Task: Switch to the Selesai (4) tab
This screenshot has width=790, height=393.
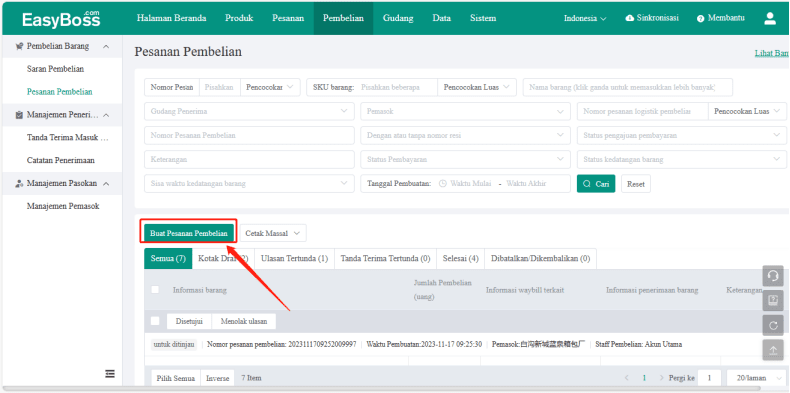Action: (460, 258)
